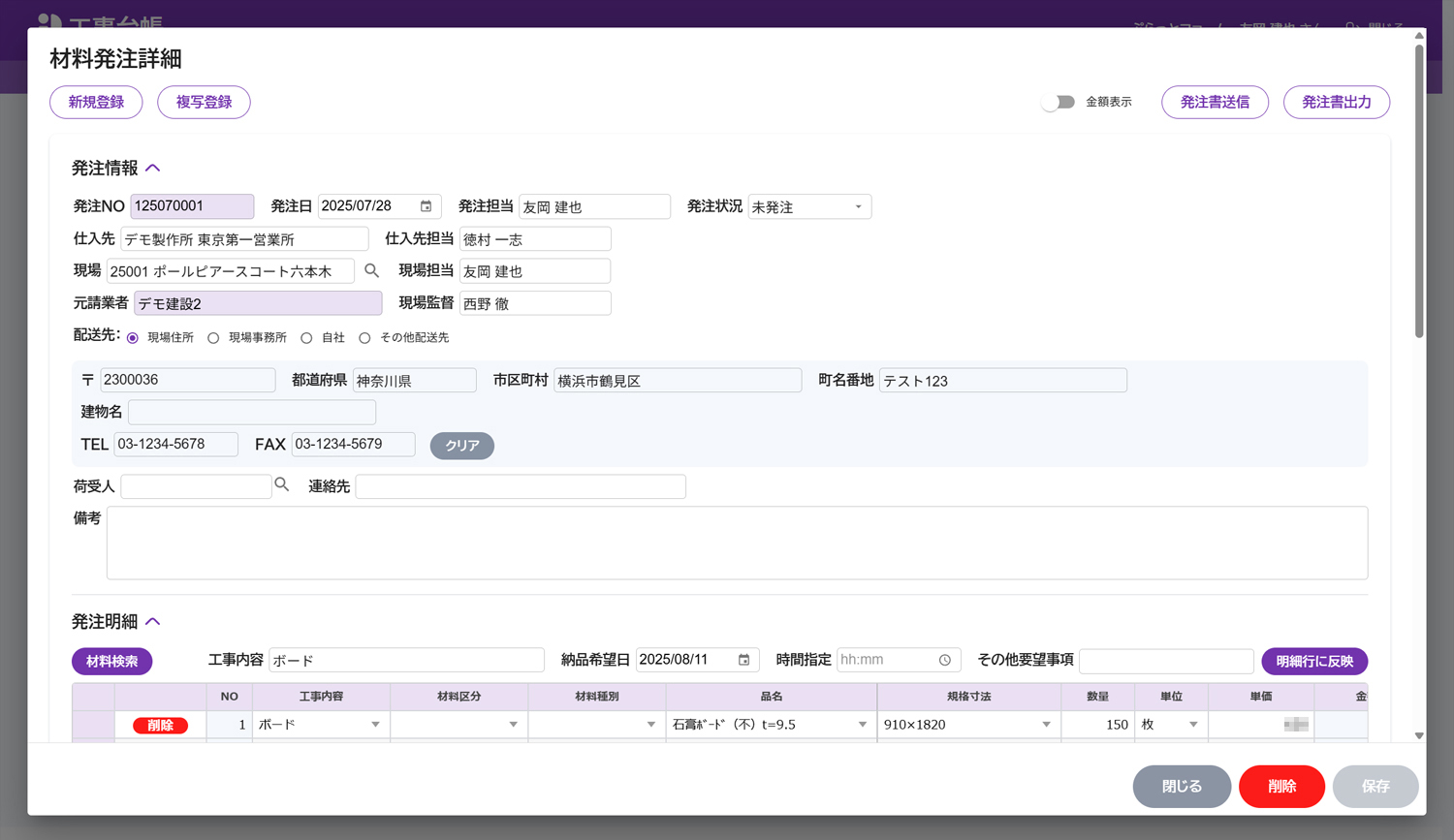This screenshot has width=1454, height=840.
Task: Collapse the 発注明細 section chevron
Action: coord(153,622)
